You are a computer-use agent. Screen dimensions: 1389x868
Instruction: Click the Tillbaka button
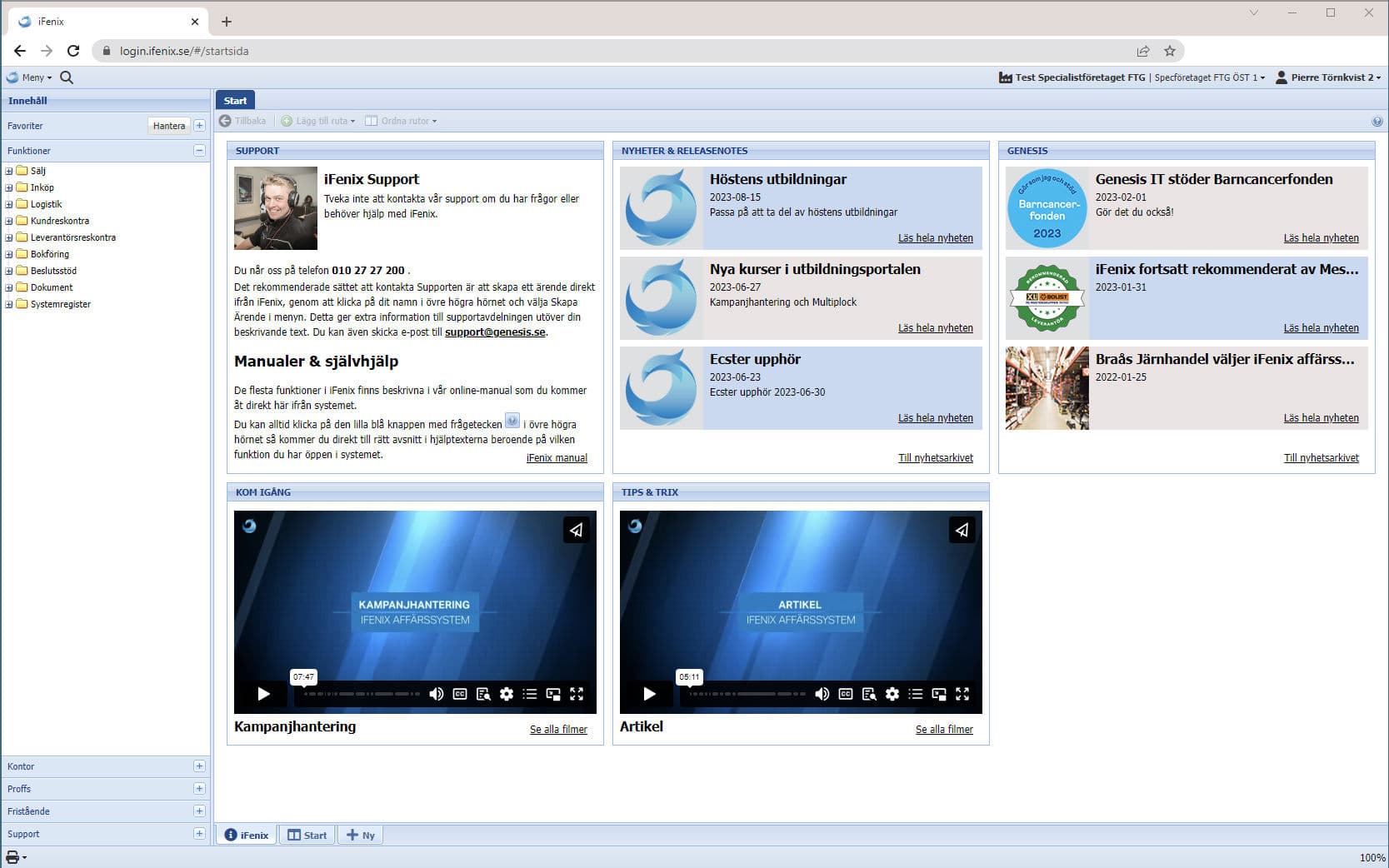242,121
